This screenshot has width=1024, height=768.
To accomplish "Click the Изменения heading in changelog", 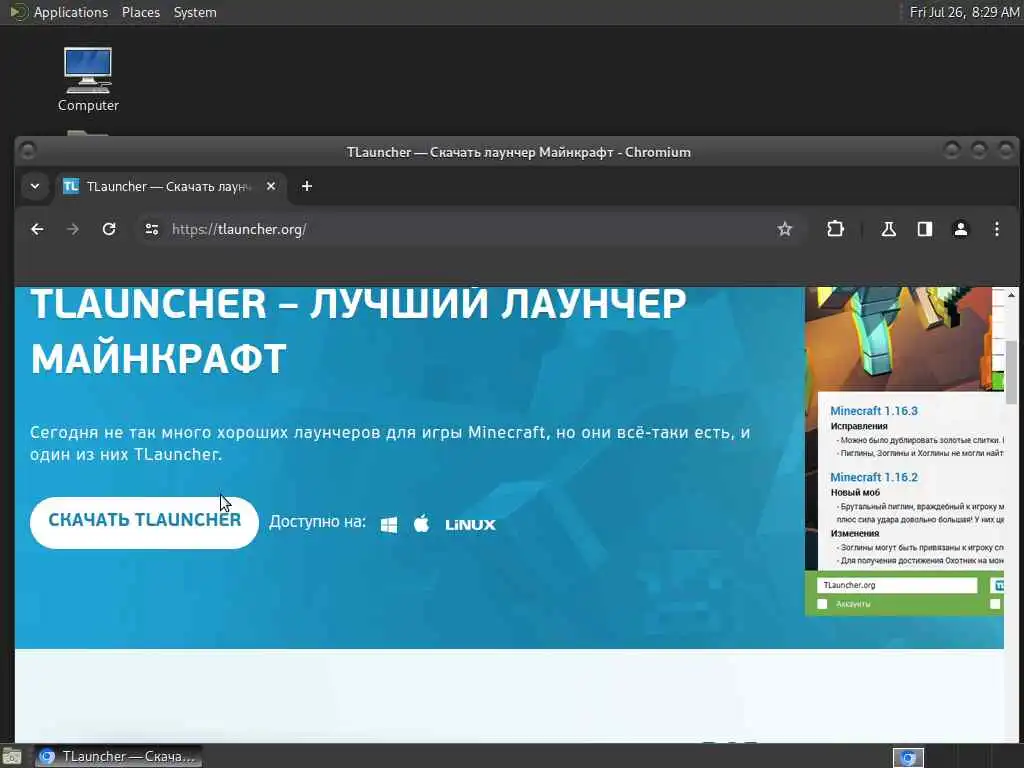I will (855, 534).
